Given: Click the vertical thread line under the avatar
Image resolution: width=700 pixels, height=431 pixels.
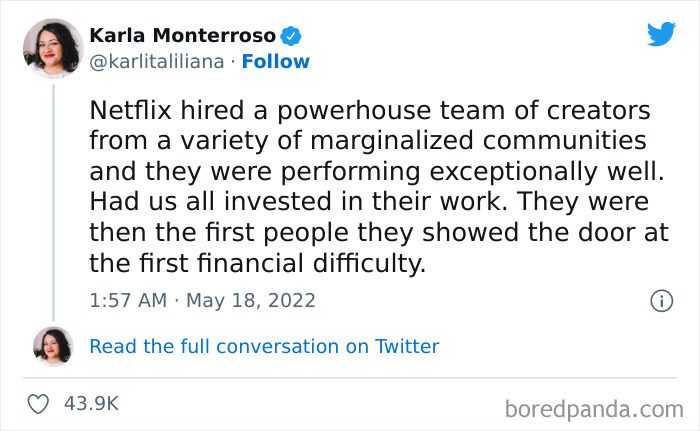Looking at the screenshot, I should tap(52, 200).
